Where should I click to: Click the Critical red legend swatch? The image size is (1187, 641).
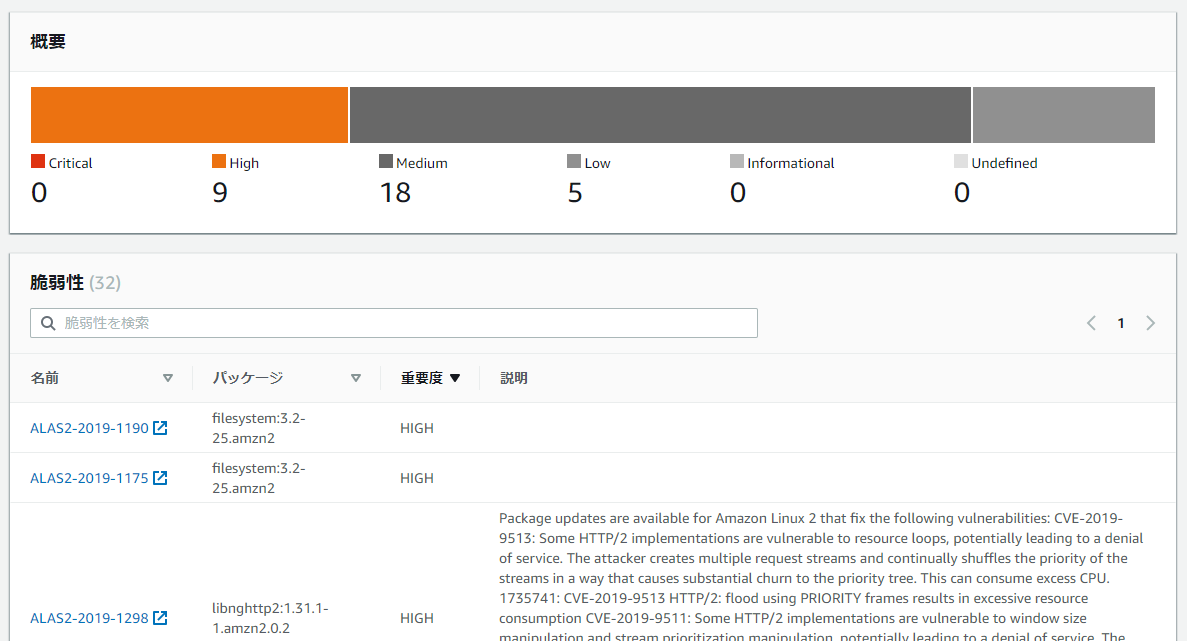38,161
